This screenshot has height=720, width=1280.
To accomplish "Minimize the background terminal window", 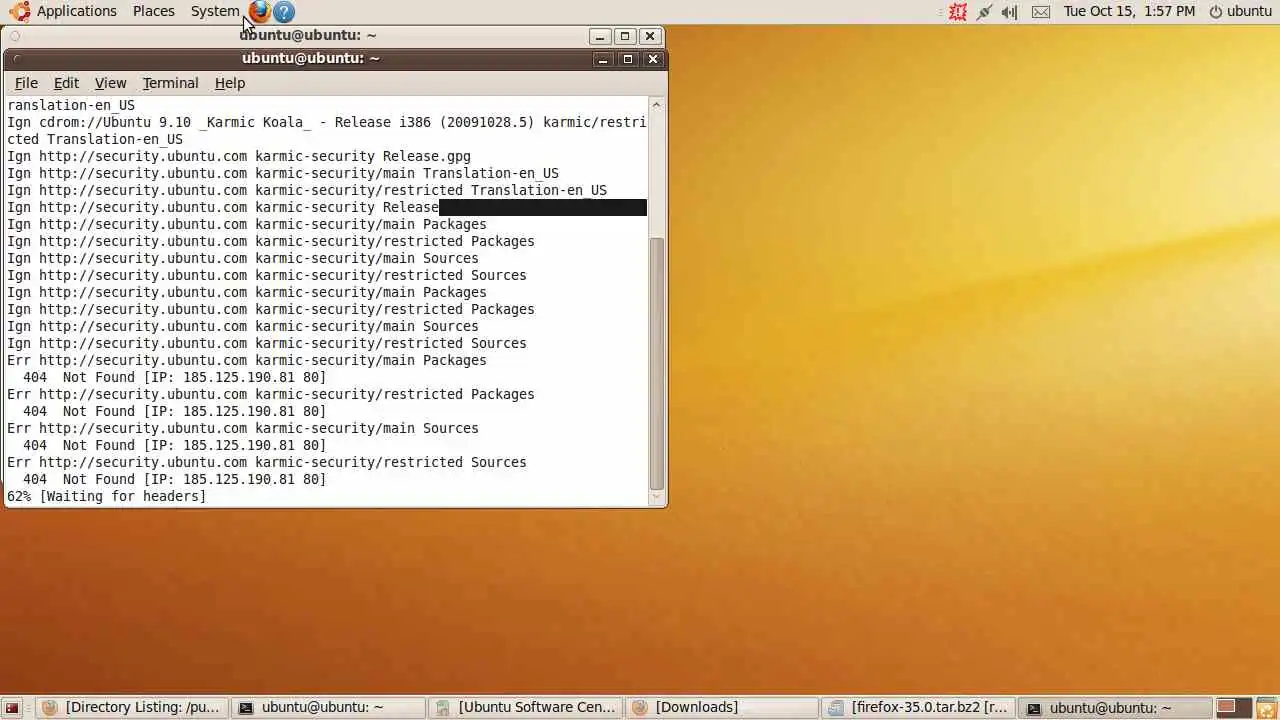I will tap(600, 36).
